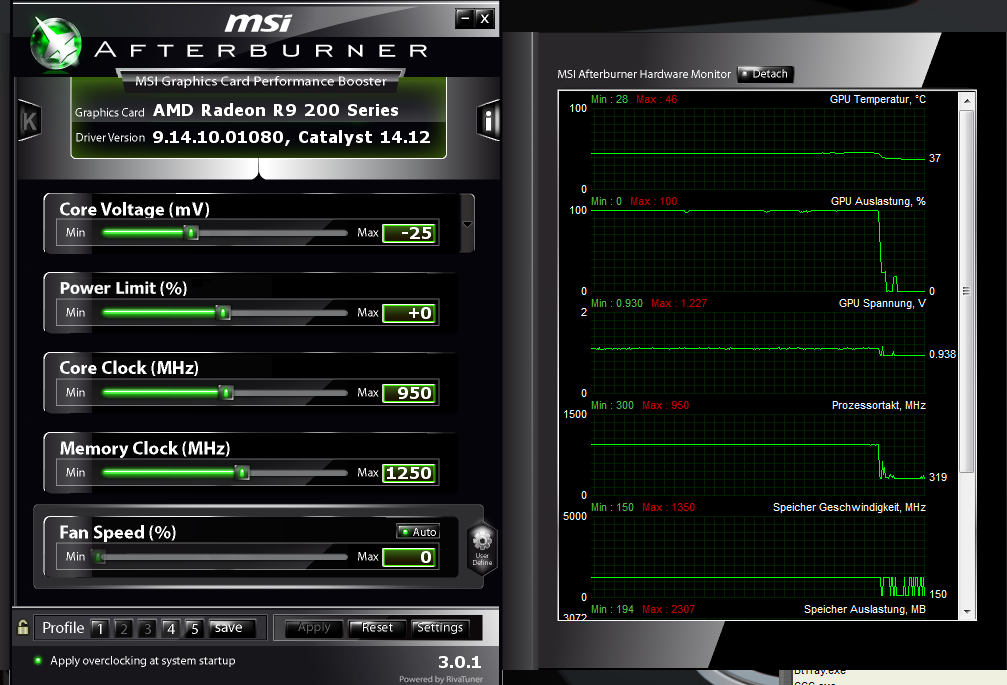Open the Settings dialog
Image resolution: width=1007 pixels, height=685 pixels.
click(440, 628)
